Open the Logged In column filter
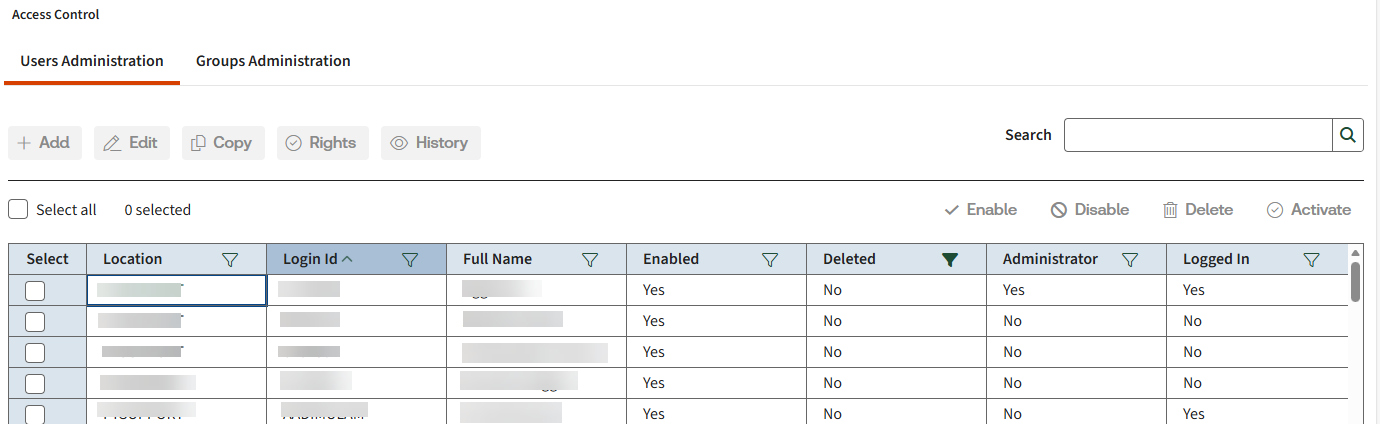This screenshot has height=424, width=1380. point(1312,260)
